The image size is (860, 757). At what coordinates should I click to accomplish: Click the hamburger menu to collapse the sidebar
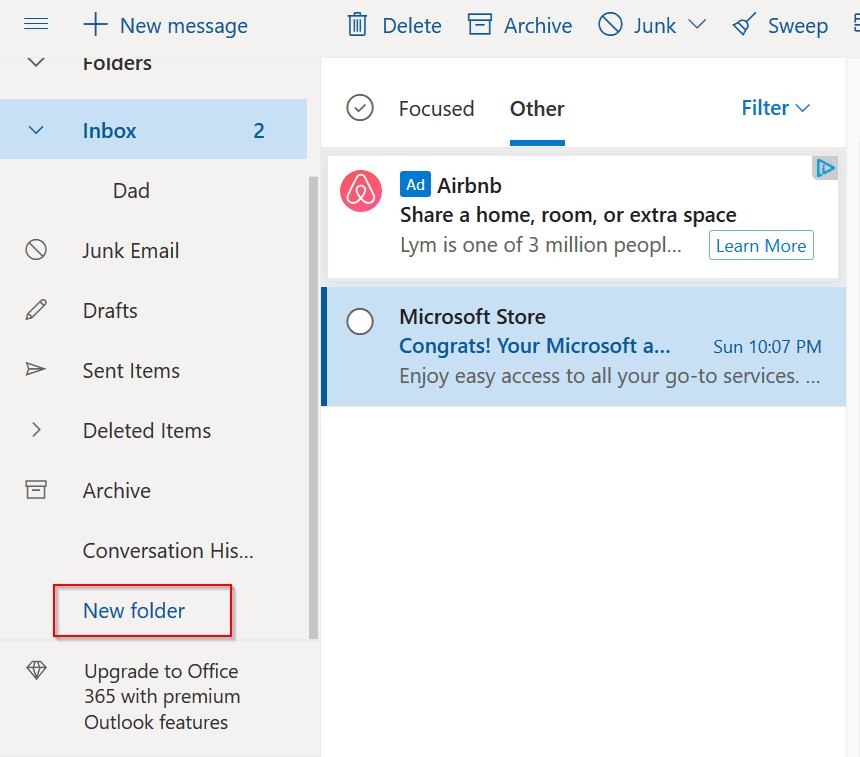point(37,25)
